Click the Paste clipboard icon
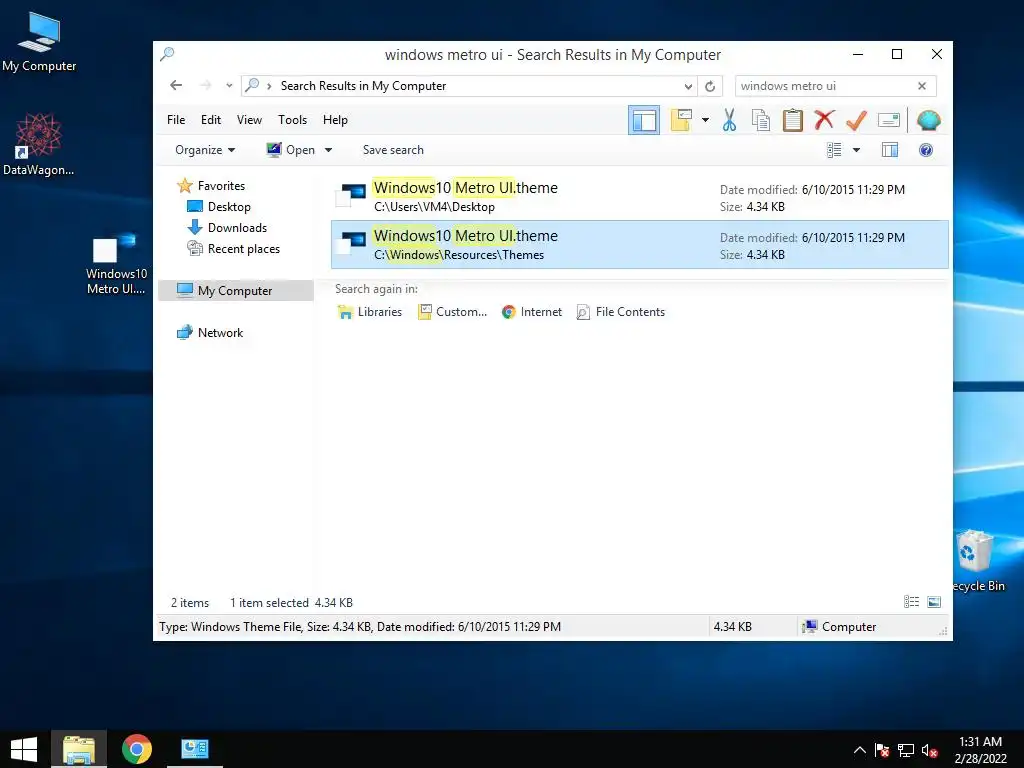The height and width of the screenshot is (768, 1024). [x=793, y=120]
